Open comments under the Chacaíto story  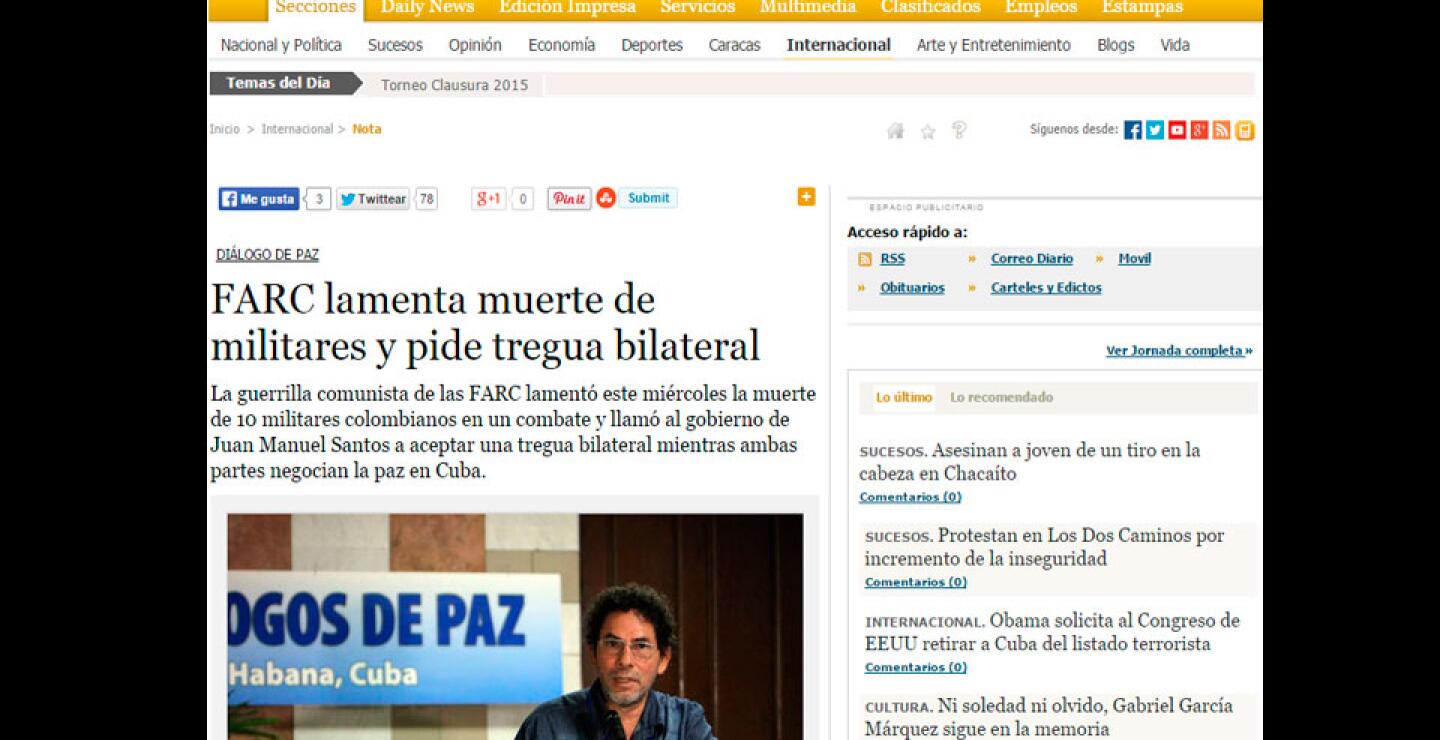pos(910,497)
